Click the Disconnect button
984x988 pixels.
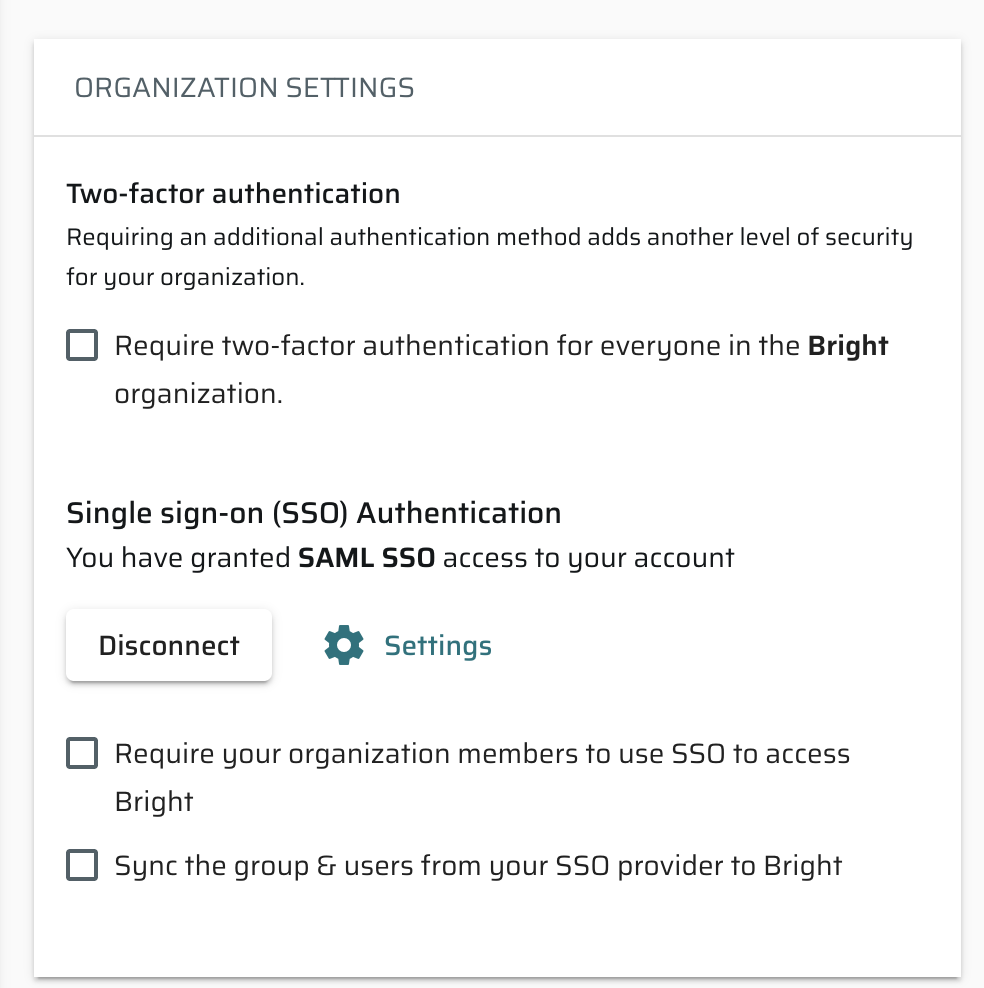pyautogui.click(x=169, y=645)
